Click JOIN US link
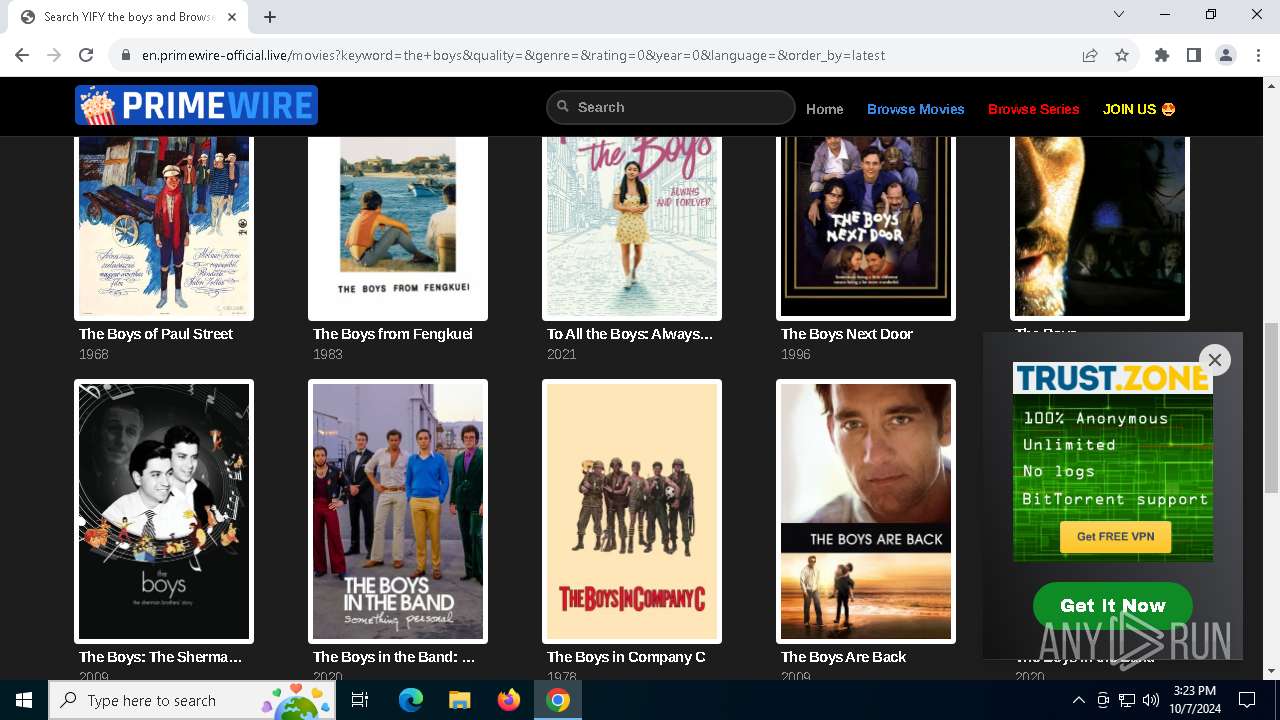Image resolution: width=1280 pixels, height=720 pixels. 1139,109
